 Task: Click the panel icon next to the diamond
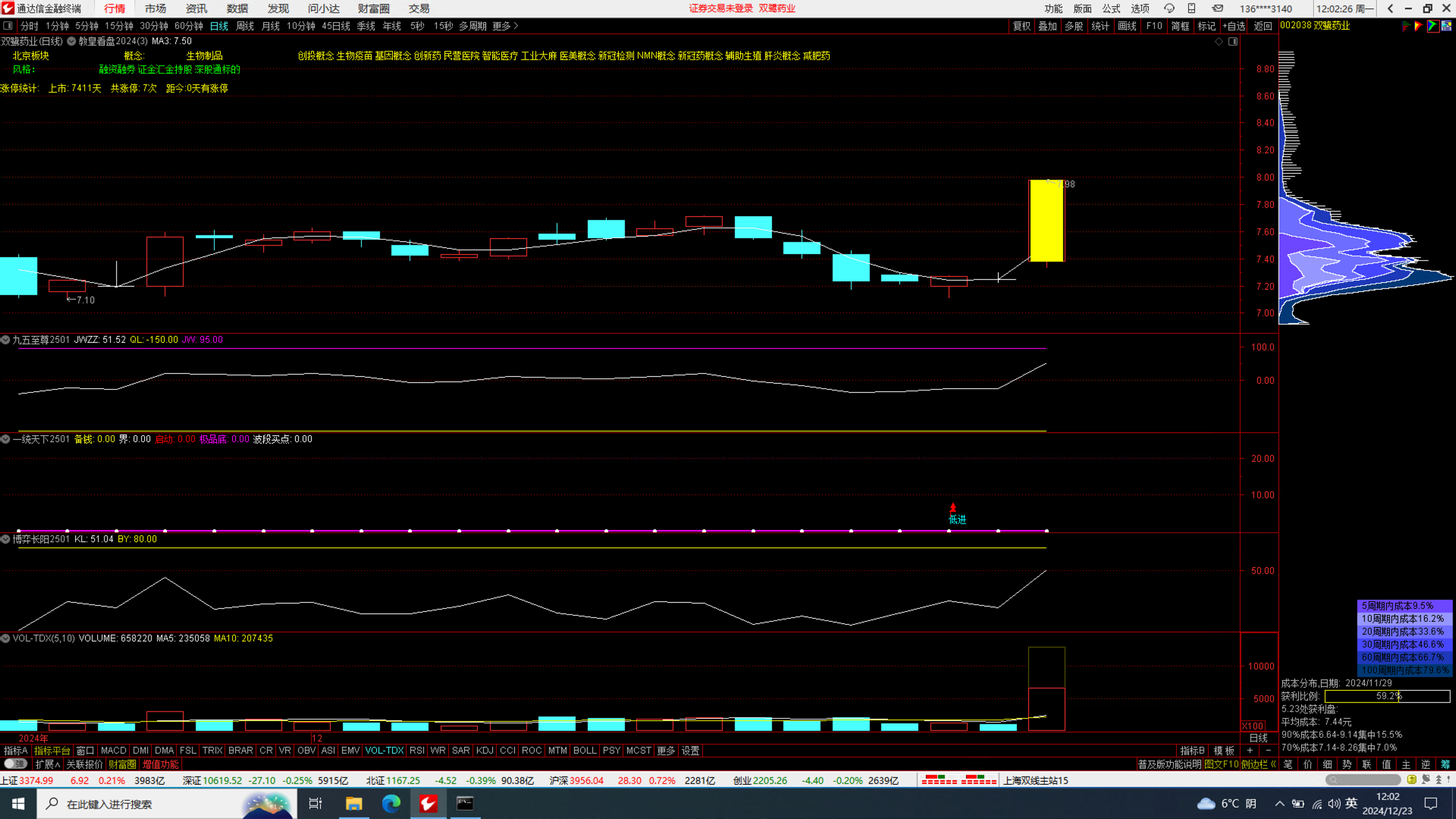(x=1233, y=42)
